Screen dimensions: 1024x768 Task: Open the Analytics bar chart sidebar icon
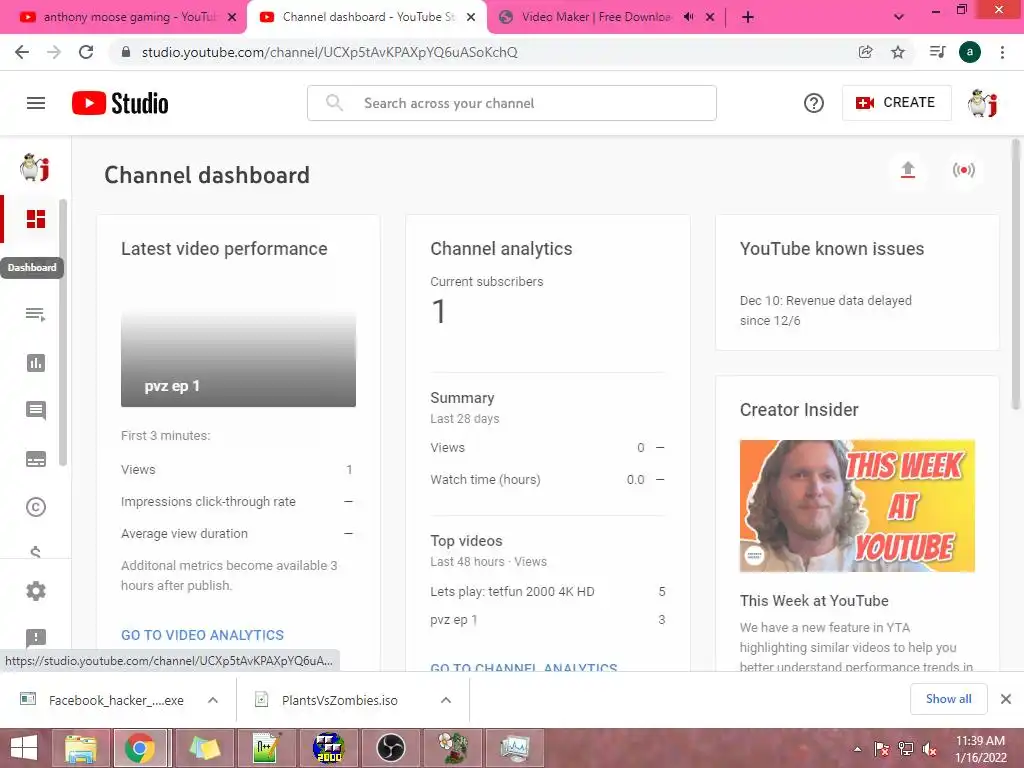(35, 362)
